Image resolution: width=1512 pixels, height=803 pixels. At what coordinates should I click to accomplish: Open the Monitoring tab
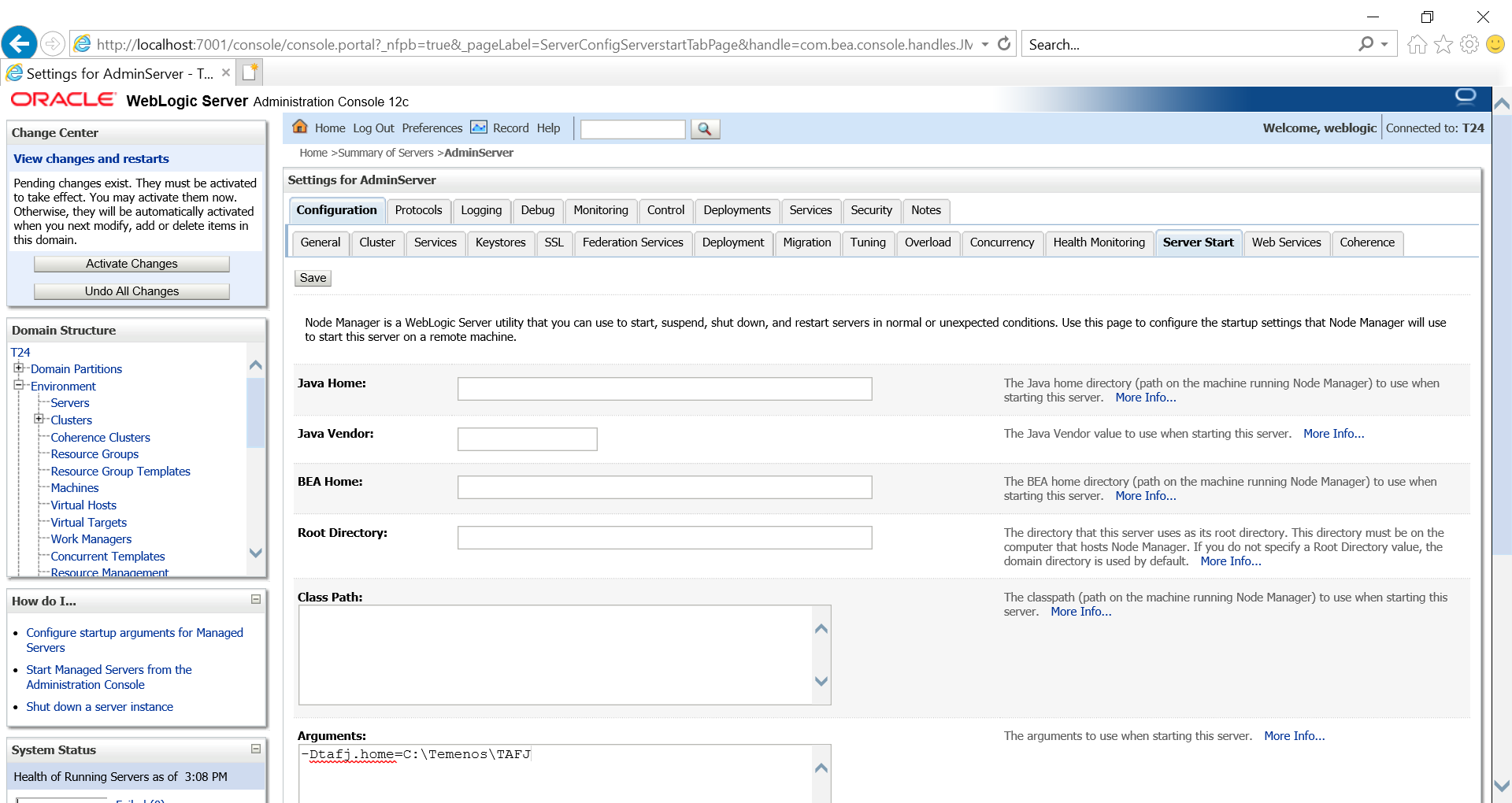point(600,210)
